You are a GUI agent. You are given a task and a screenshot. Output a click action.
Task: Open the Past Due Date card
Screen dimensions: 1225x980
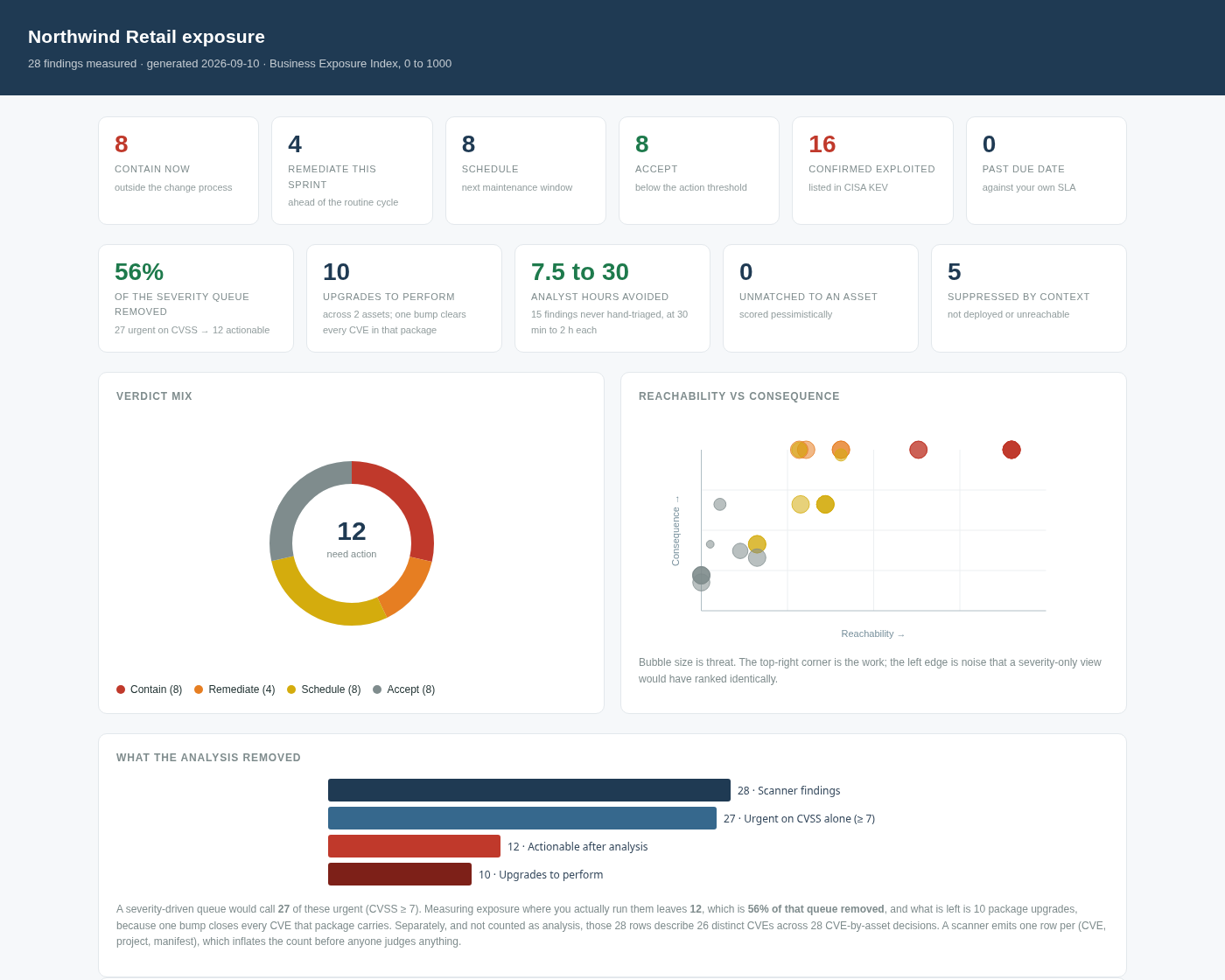tap(1046, 171)
